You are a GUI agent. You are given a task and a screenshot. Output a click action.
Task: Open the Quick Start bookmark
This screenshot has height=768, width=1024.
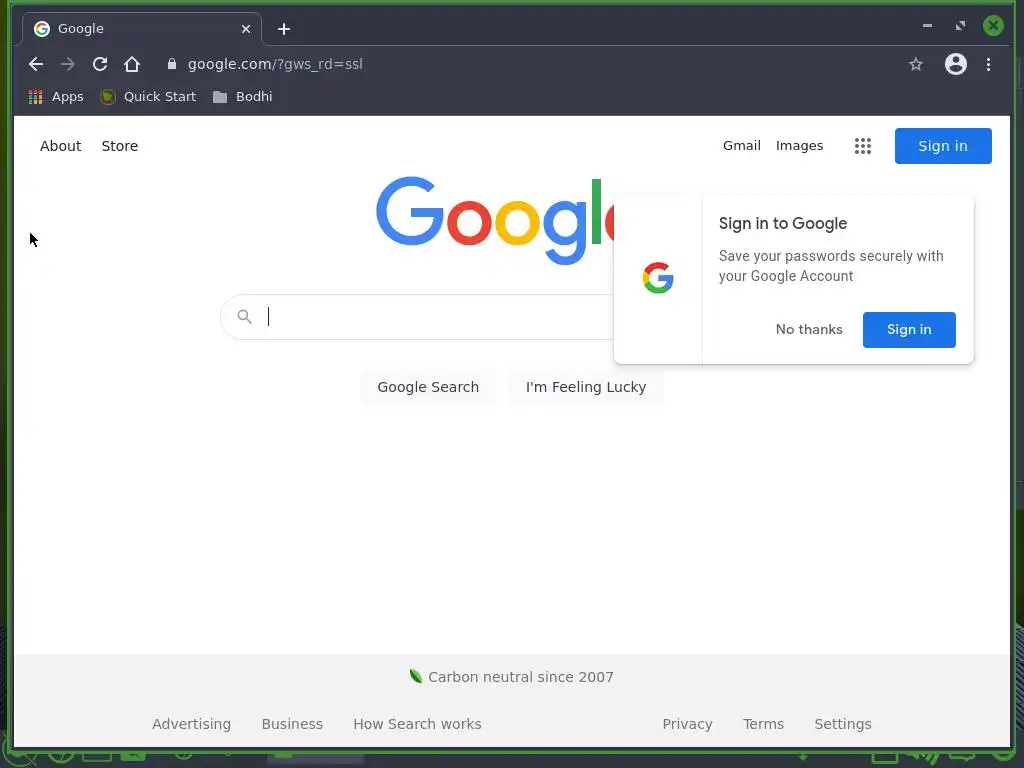148,97
